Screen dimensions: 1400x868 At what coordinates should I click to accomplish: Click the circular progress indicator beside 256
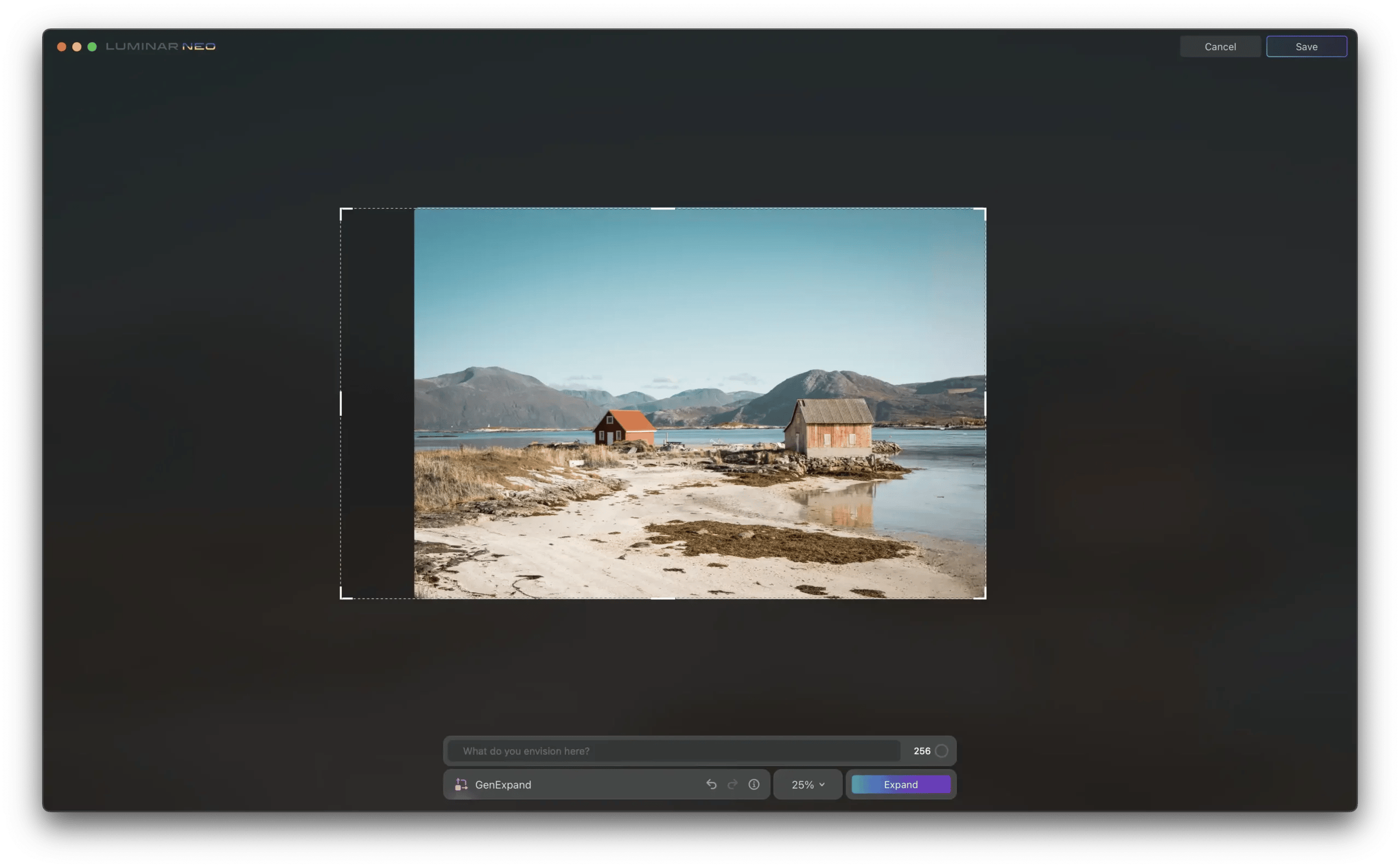[941, 751]
